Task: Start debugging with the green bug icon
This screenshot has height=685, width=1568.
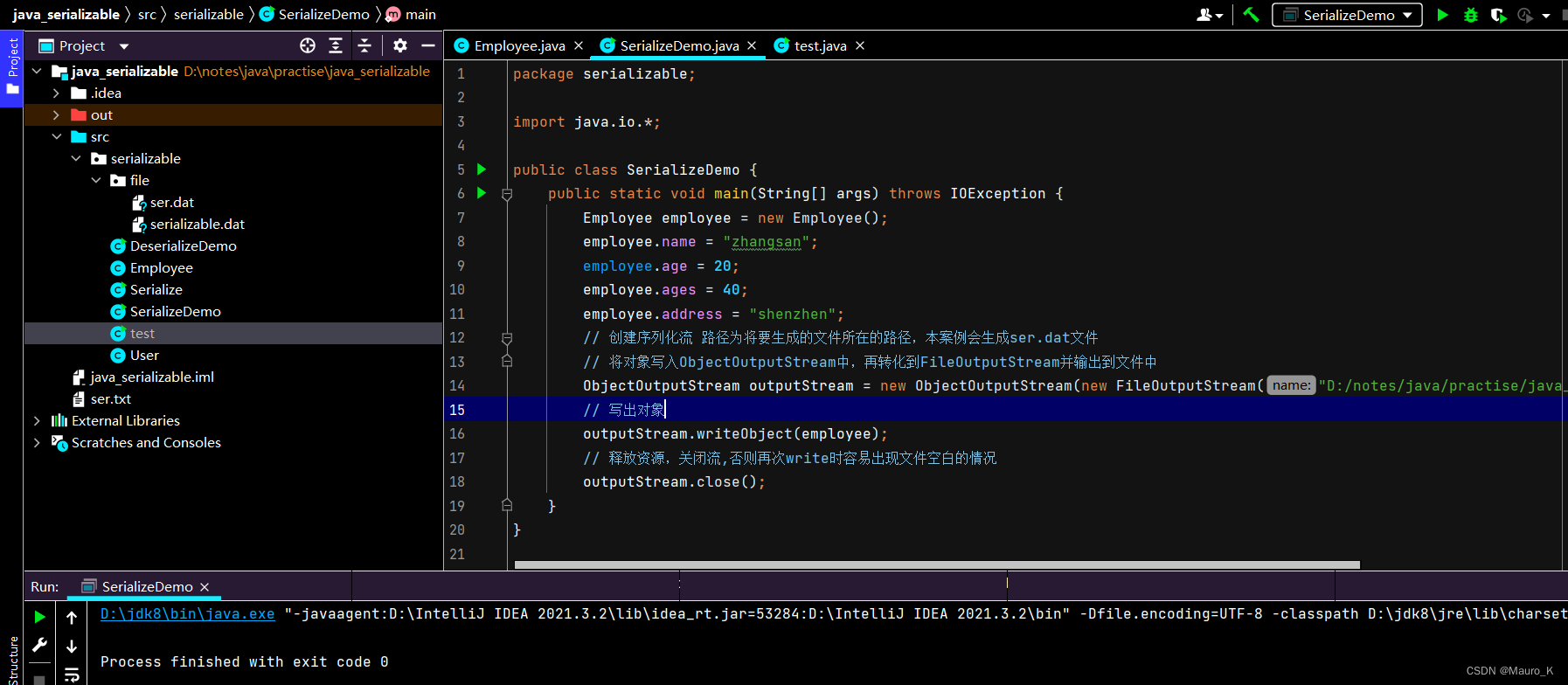Action: (1471, 15)
